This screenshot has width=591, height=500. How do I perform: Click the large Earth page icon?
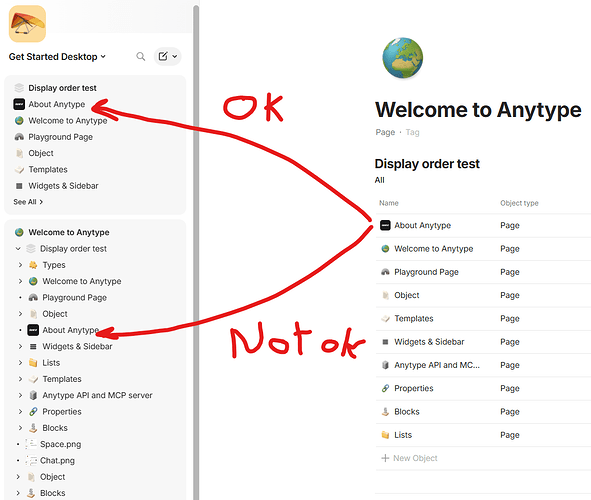tap(403, 58)
